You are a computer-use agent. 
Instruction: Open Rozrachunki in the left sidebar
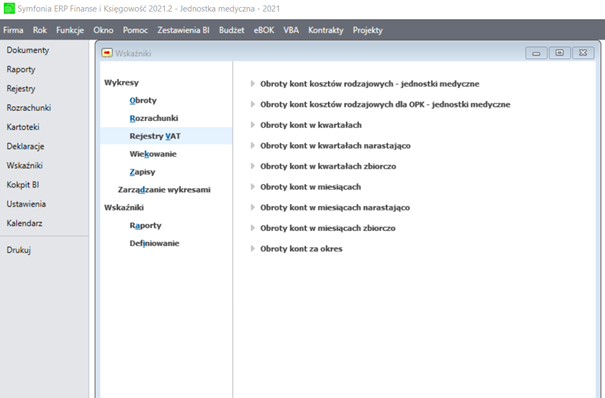(29, 108)
